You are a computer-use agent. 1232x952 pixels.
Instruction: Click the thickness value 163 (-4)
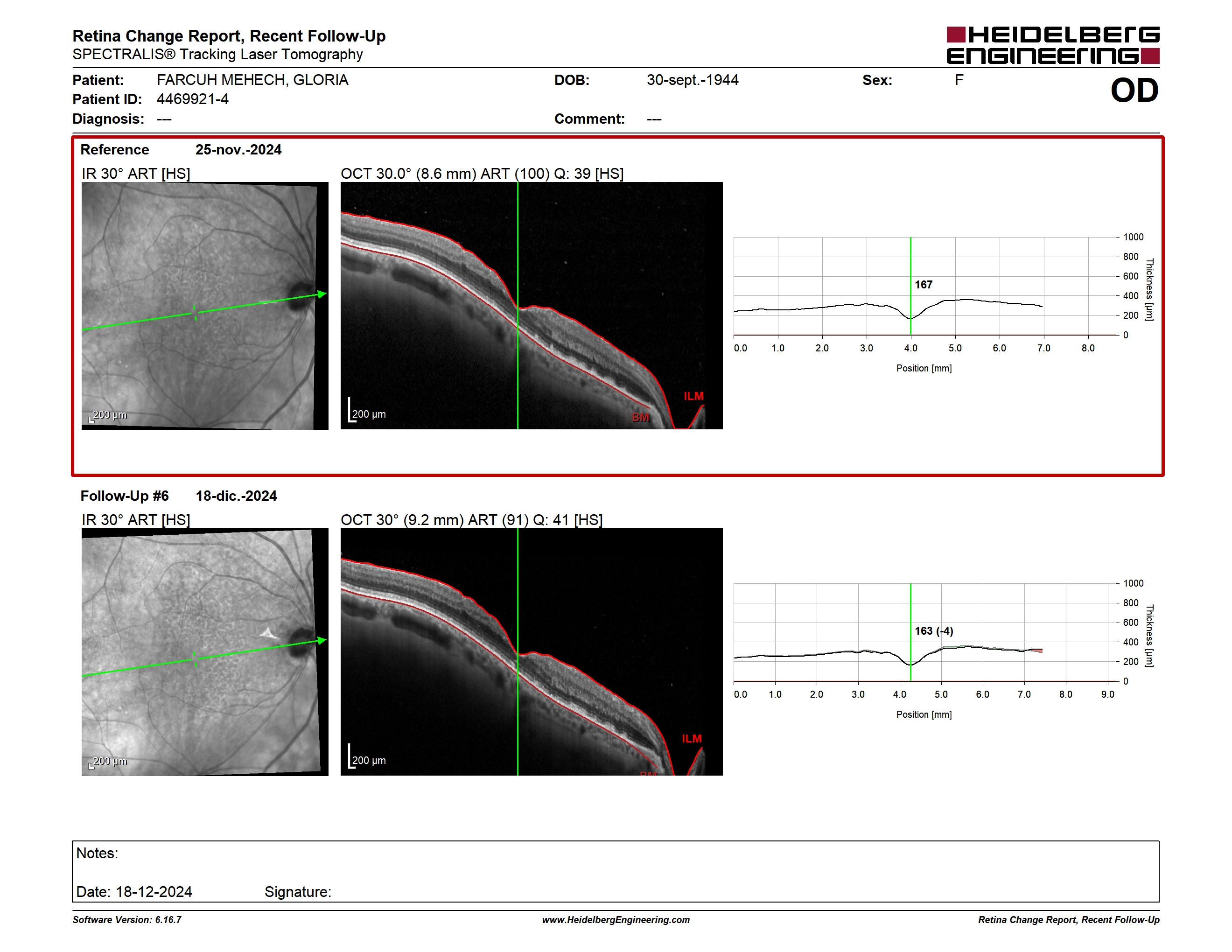tap(934, 631)
